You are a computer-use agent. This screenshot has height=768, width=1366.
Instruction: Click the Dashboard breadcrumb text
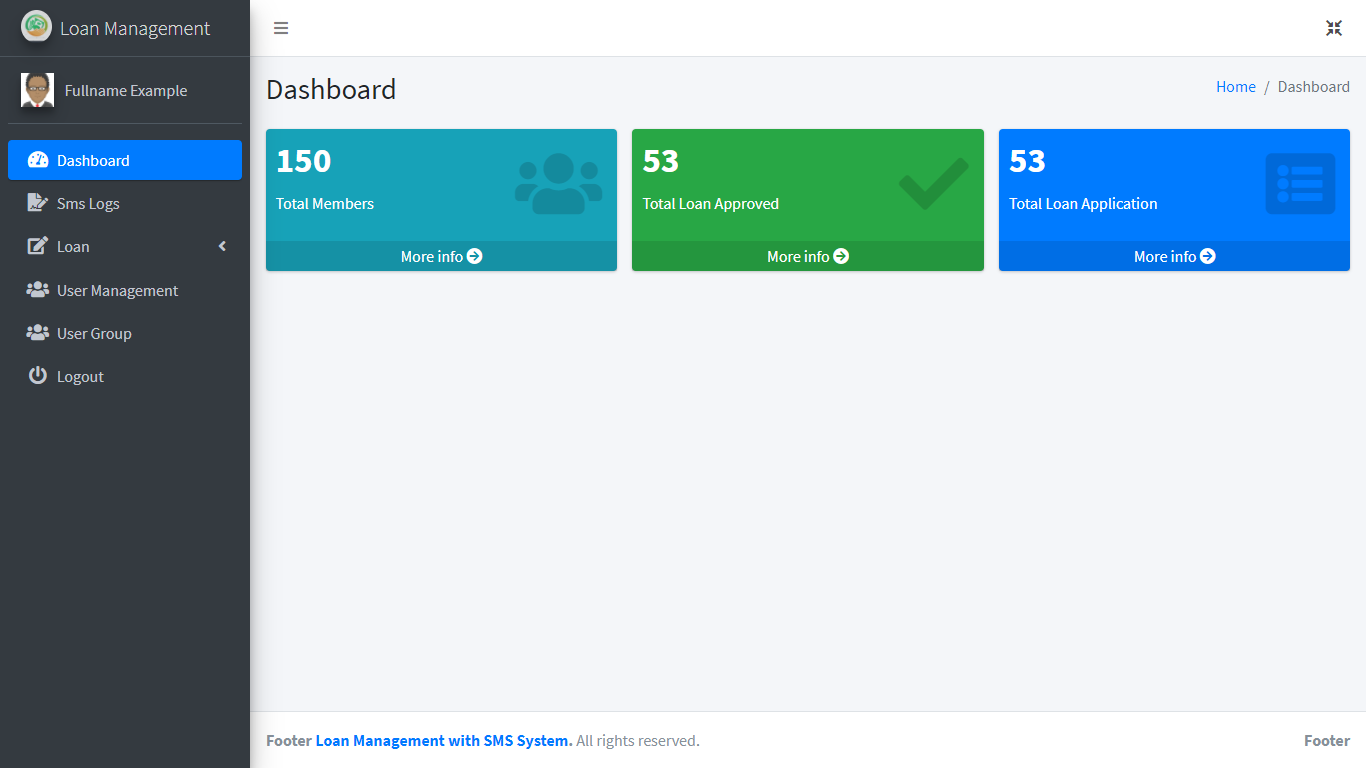pyautogui.click(x=1314, y=87)
